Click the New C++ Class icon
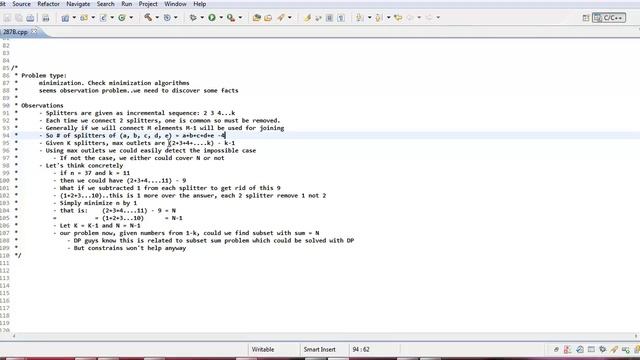Image resolution: width=640 pixels, height=360 pixels. [x=122, y=18]
